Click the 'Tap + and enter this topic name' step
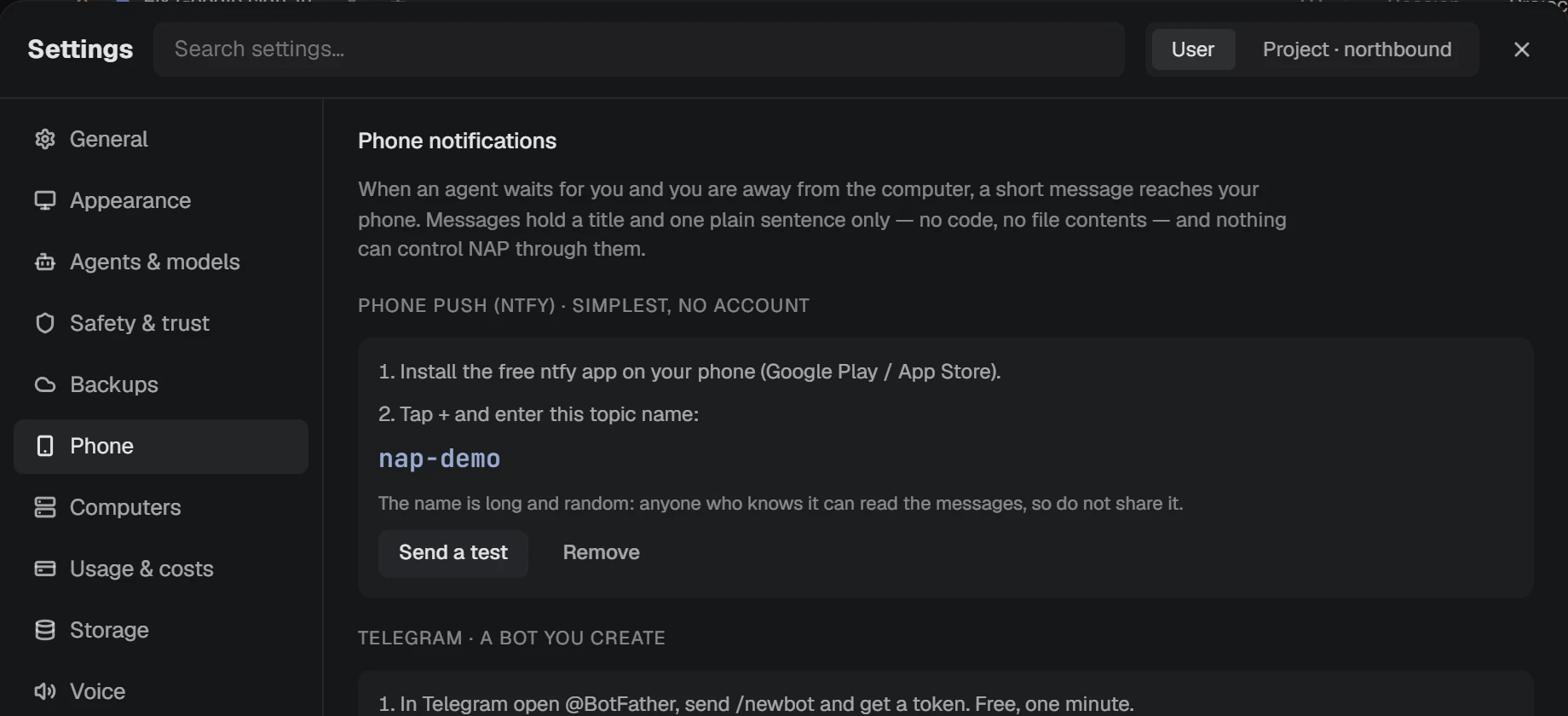The height and width of the screenshot is (716, 1568). point(539,414)
